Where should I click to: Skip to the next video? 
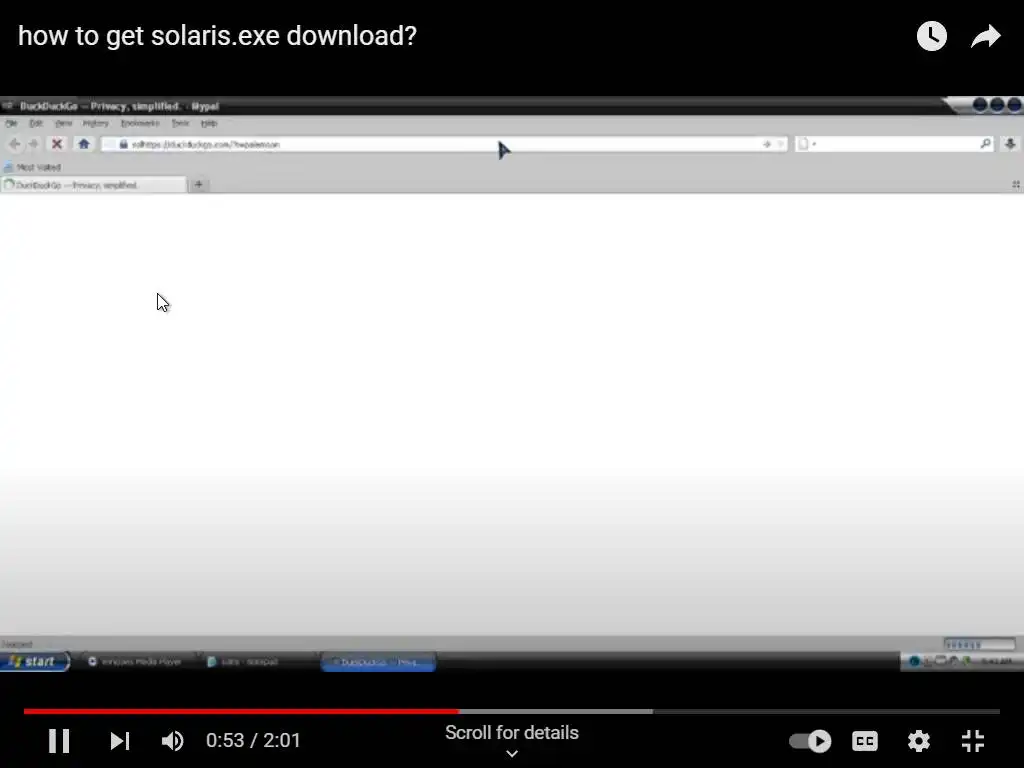pos(120,741)
